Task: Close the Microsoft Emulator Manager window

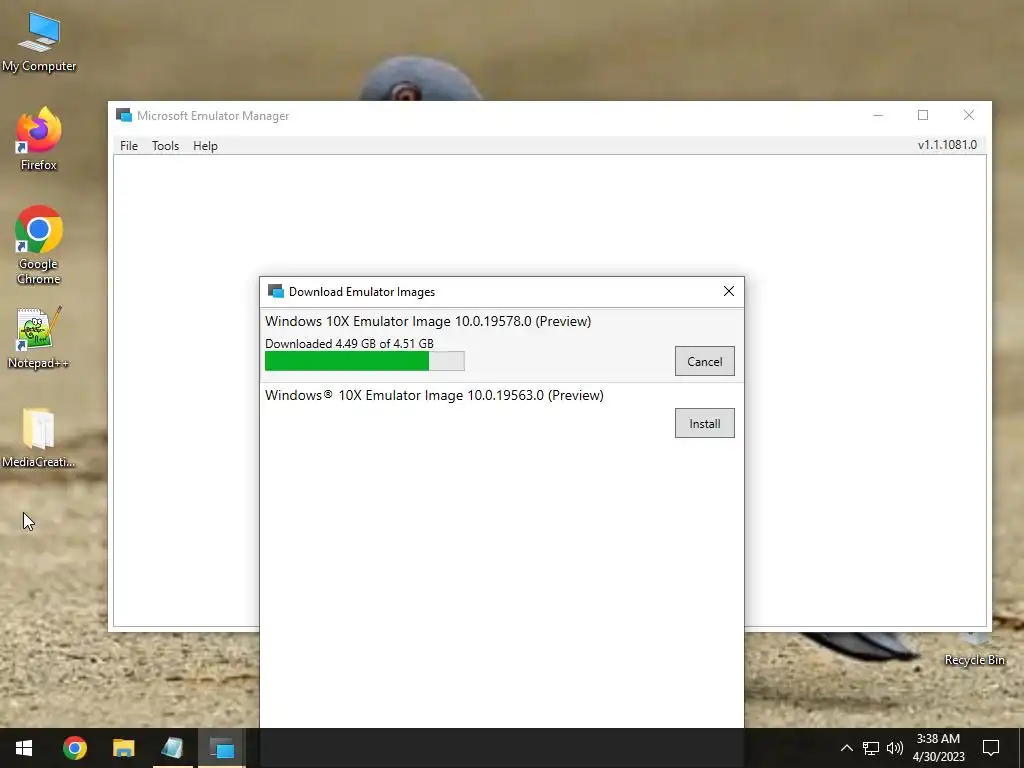Action: (x=968, y=116)
